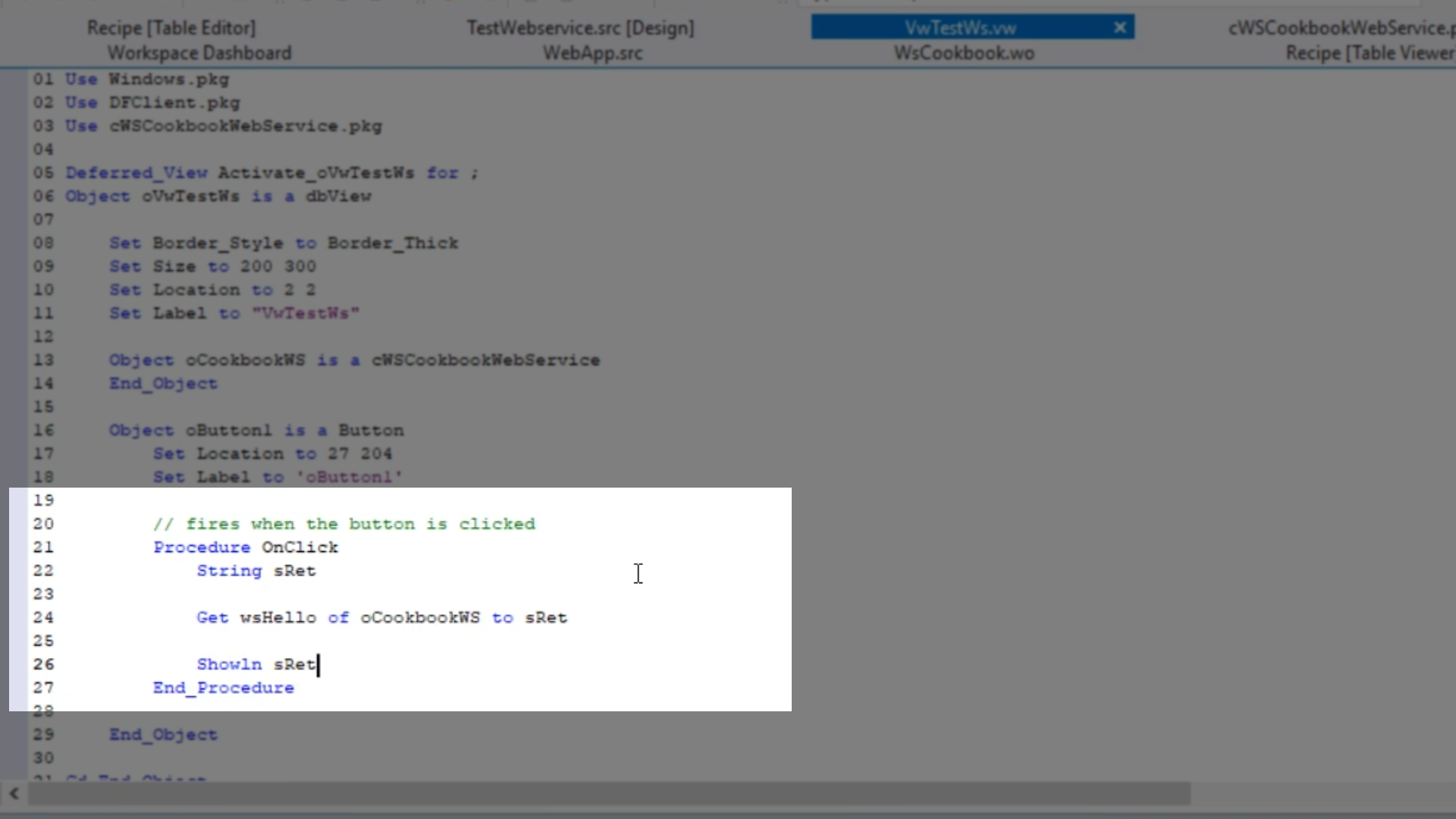Click the Object oButton1 is a Button line
1456x819 pixels.
click(256, 431)
